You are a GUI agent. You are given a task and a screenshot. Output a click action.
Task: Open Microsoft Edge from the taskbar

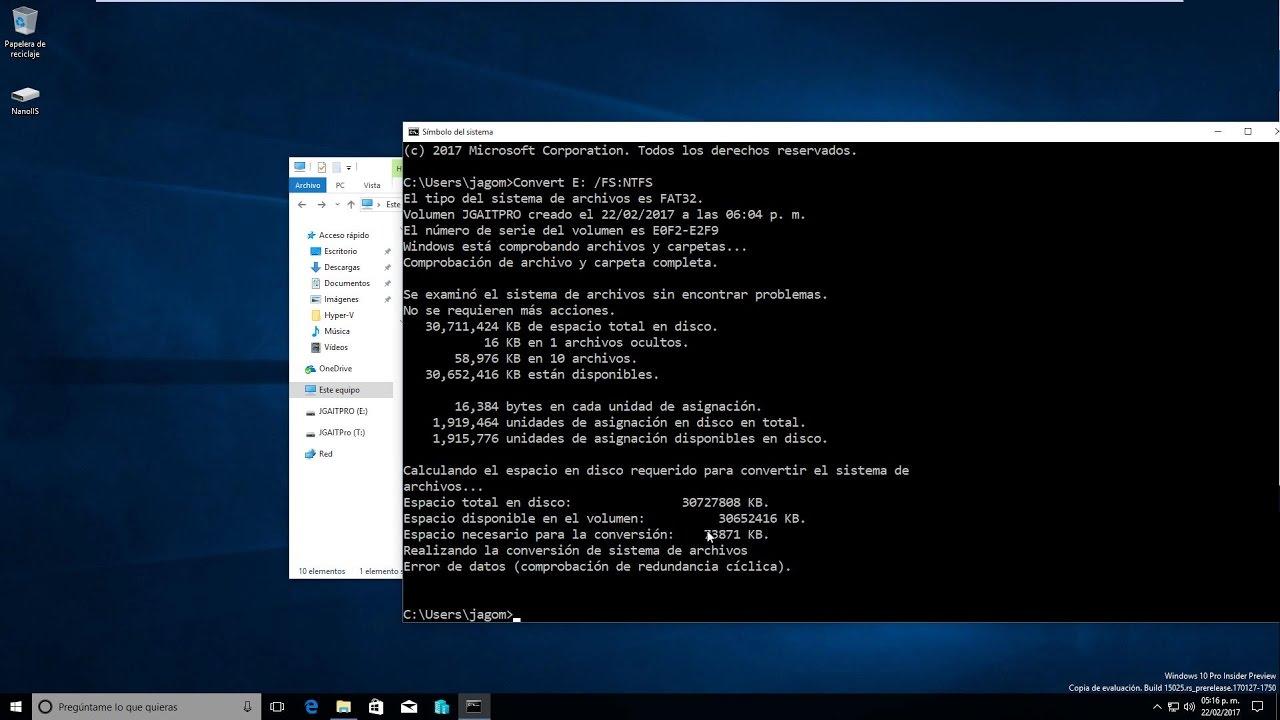[311, 707]
